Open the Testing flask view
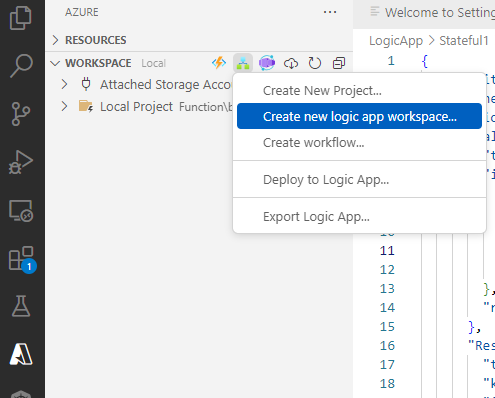This screenshot has height=398, width=495. tap(21, 306)
